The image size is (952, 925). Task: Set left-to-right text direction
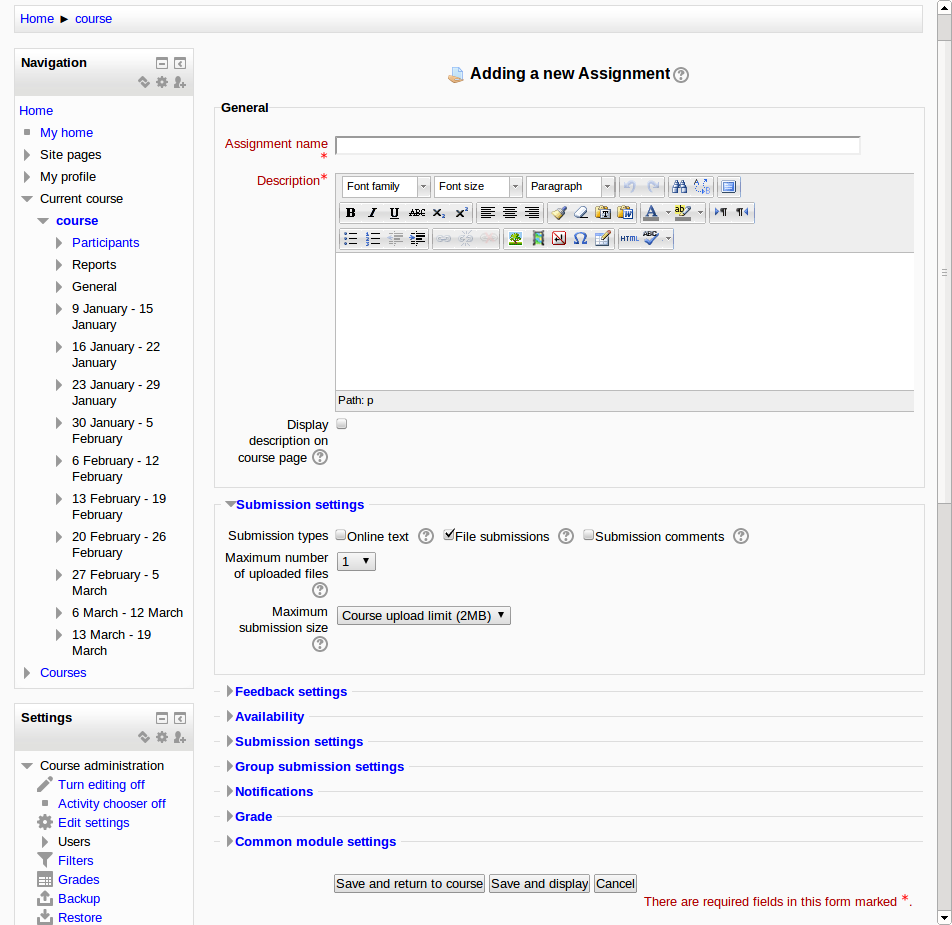[721, 212]
